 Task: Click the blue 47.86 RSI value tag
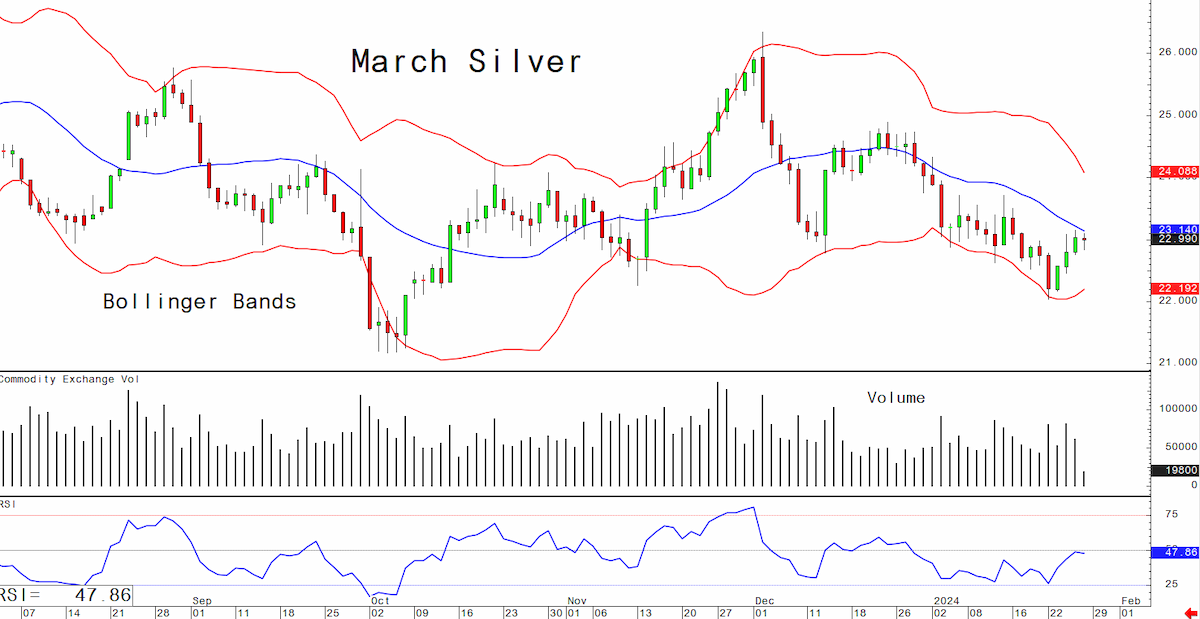[1175, 552]
